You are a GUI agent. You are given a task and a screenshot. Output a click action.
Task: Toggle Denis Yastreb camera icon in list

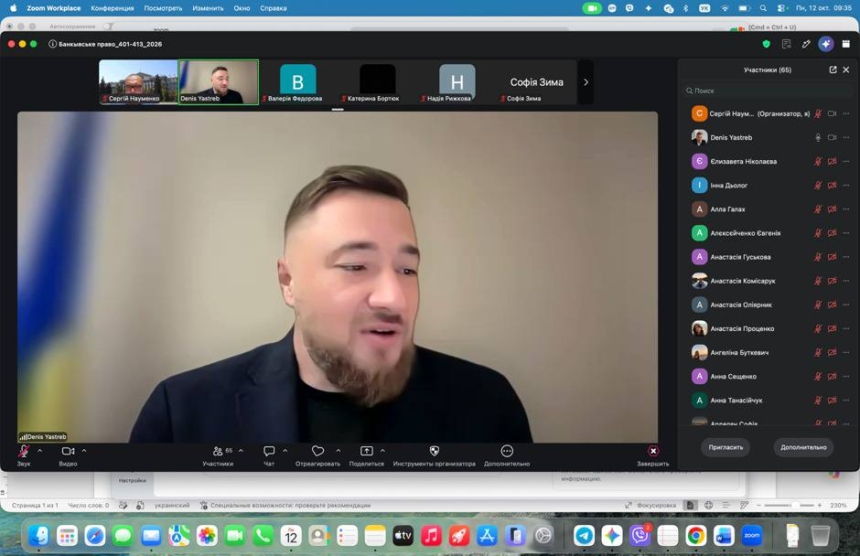[832, 138]
